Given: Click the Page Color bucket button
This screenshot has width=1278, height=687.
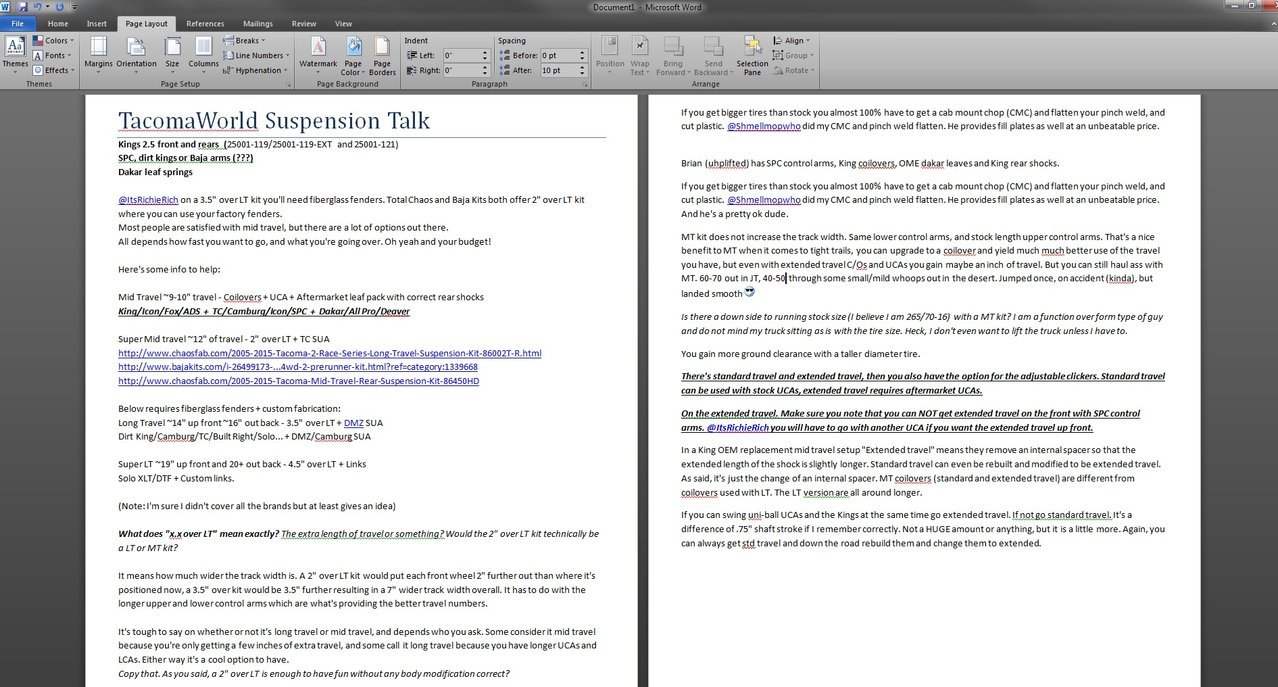Looking at the screenshot, I should [352, 56].
